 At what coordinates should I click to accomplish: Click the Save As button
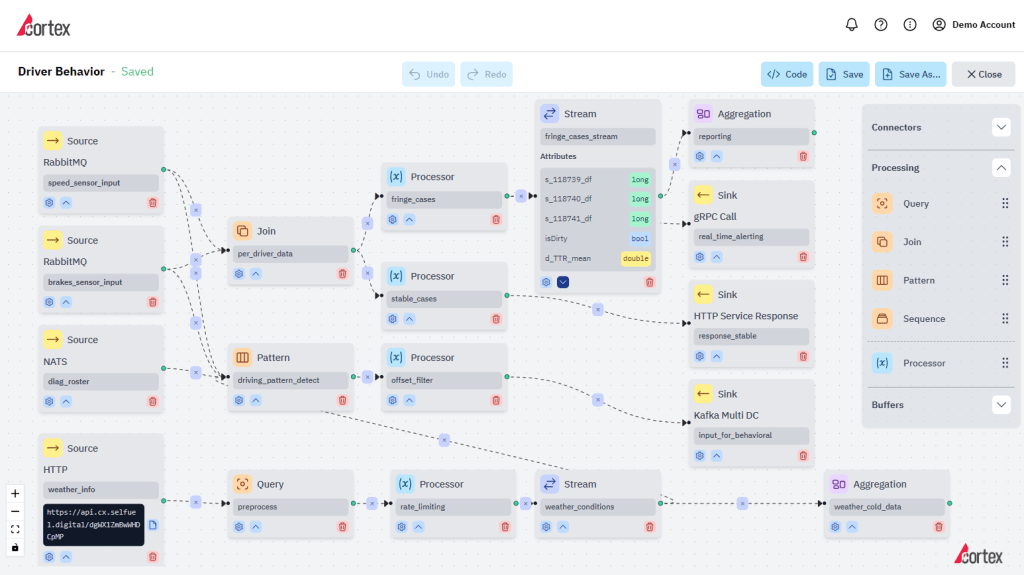910,74
